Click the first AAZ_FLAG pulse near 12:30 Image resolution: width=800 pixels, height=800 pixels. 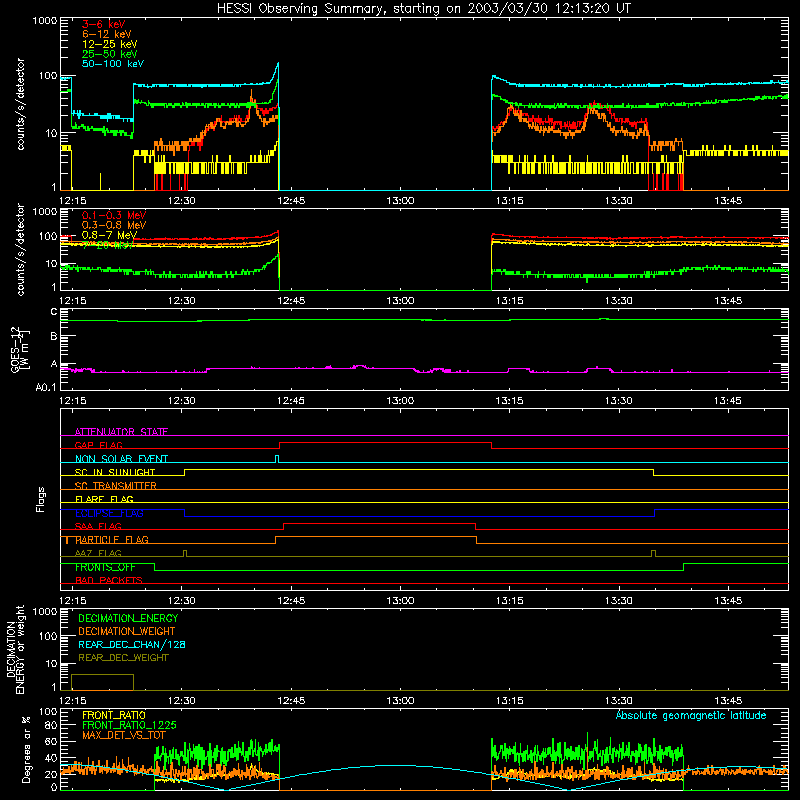[185, 553]
